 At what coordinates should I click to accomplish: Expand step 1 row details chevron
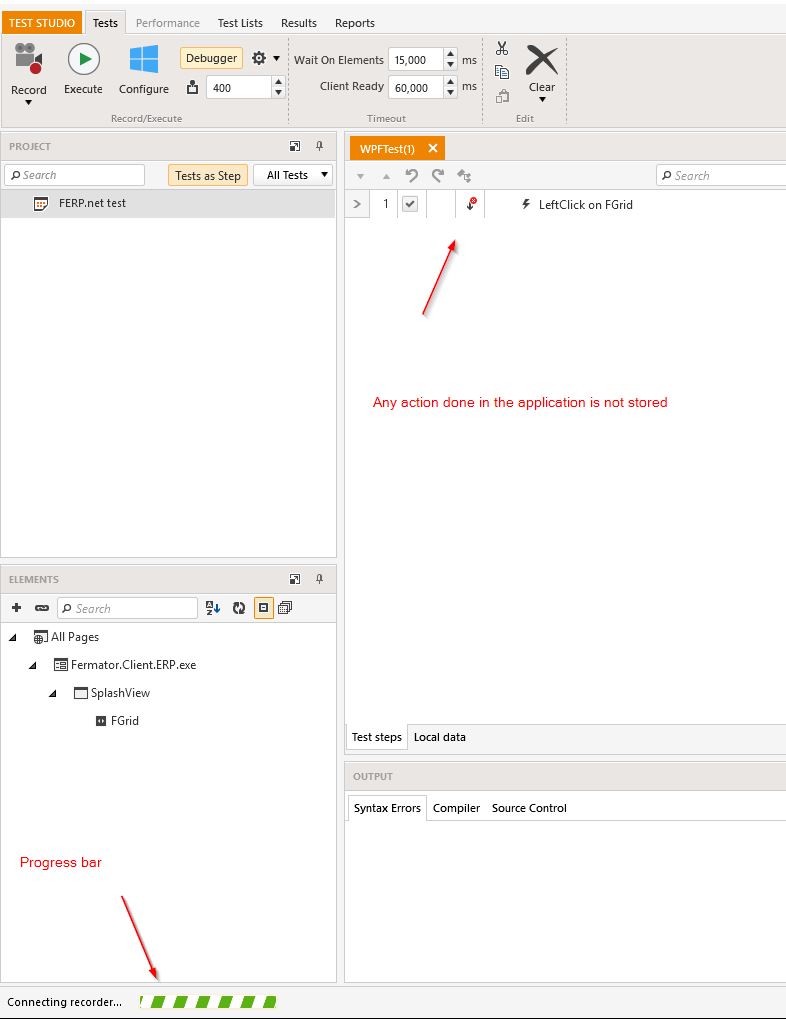click(357, 205)
